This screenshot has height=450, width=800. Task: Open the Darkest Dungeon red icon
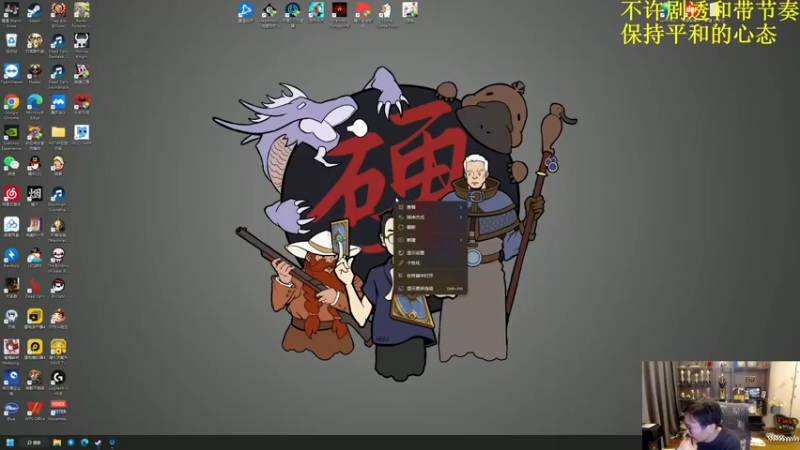[x=339, y=14]
